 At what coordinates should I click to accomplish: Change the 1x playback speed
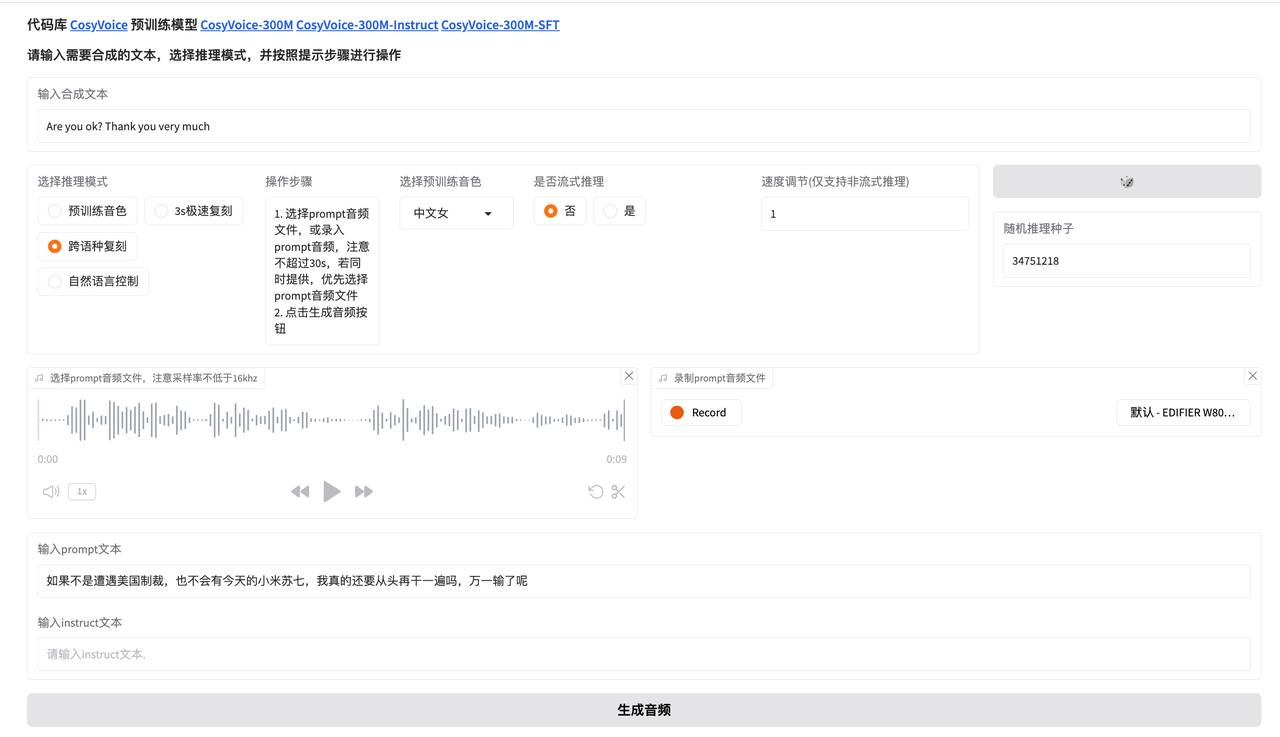pos(82,491)
